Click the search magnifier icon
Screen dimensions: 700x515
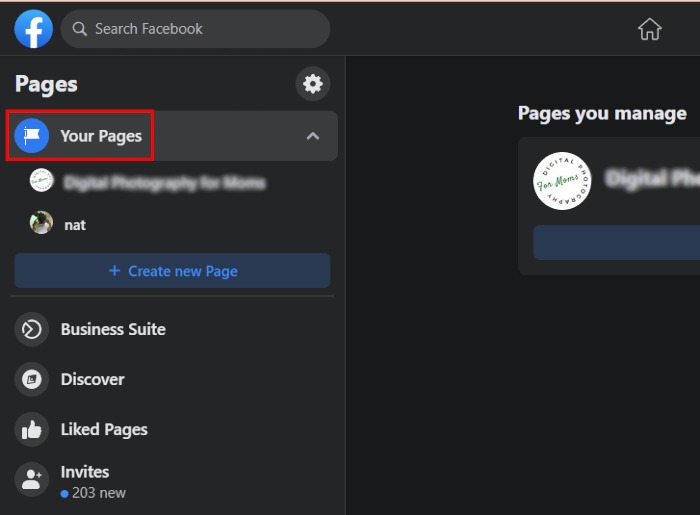pos(79,29)
